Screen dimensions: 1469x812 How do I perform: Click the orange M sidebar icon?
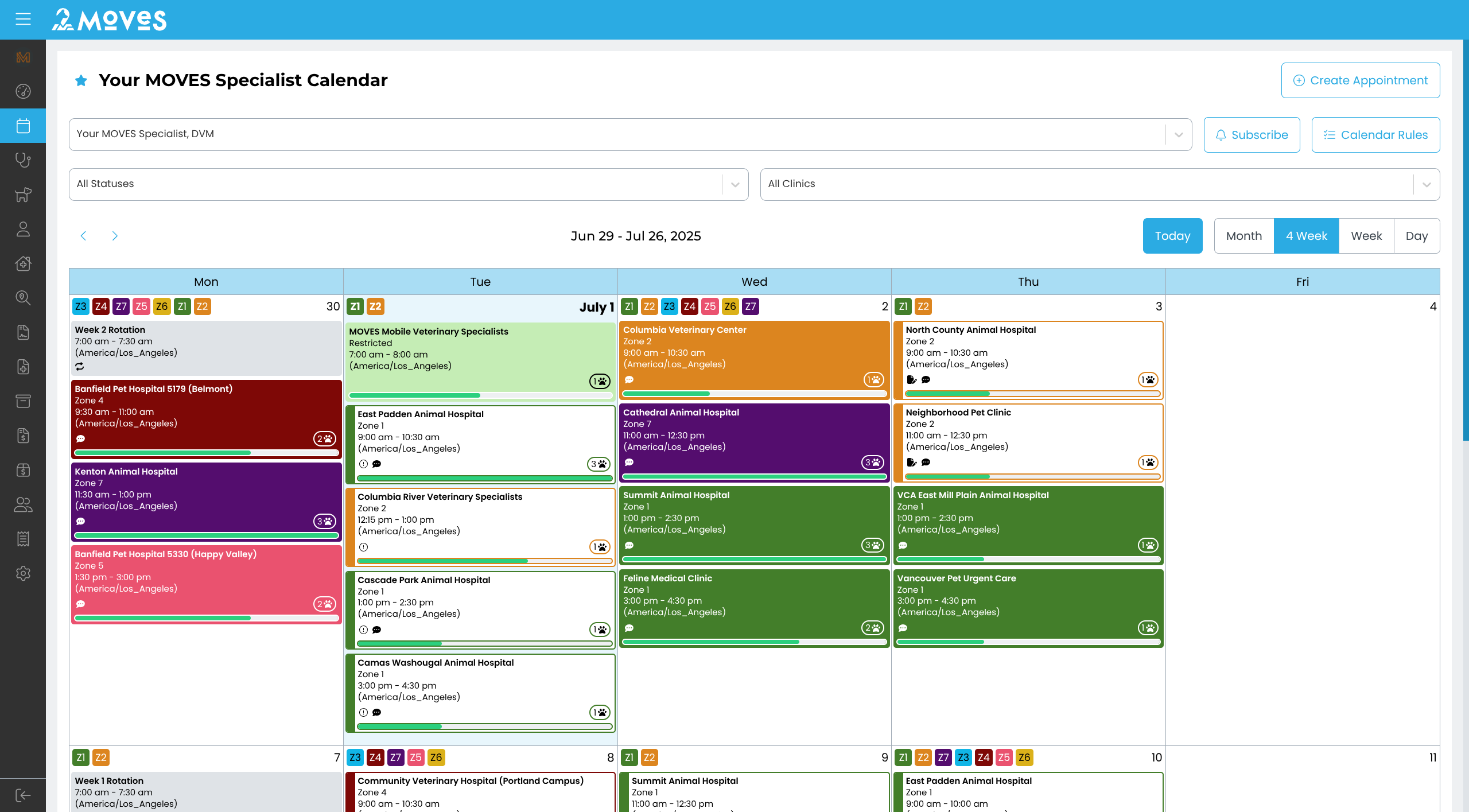[23, 57]
